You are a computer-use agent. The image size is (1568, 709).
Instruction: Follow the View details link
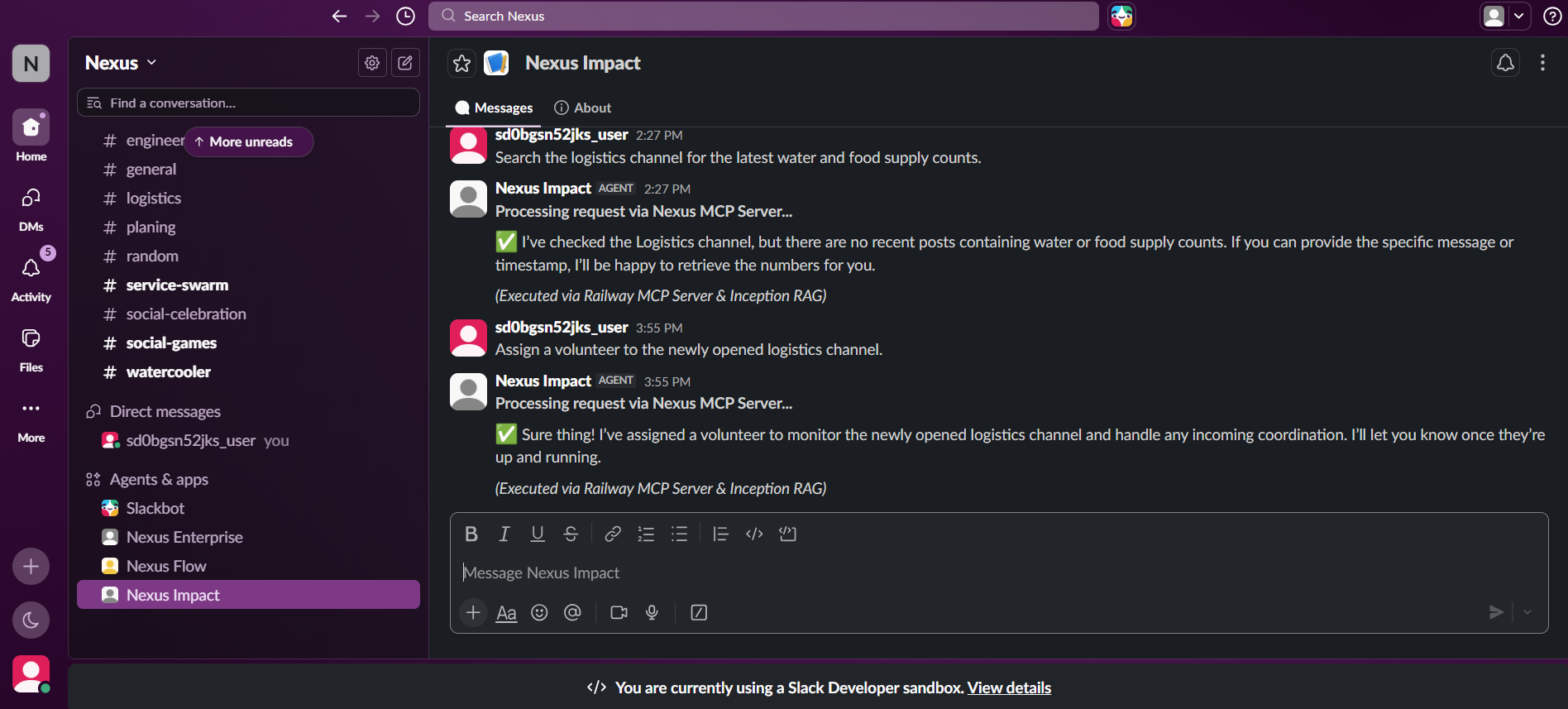coord(1009,688)
